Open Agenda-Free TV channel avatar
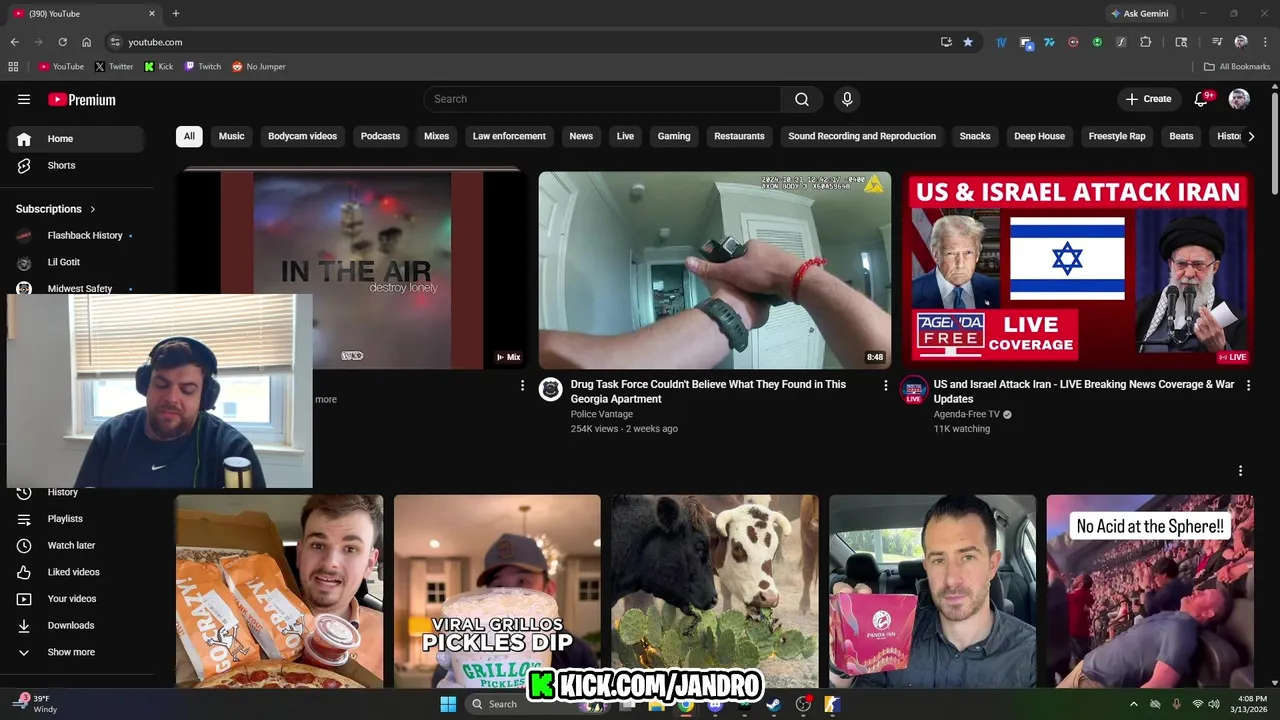The image size is (1280, 720). pyautogui.click(x=913, y=389)
